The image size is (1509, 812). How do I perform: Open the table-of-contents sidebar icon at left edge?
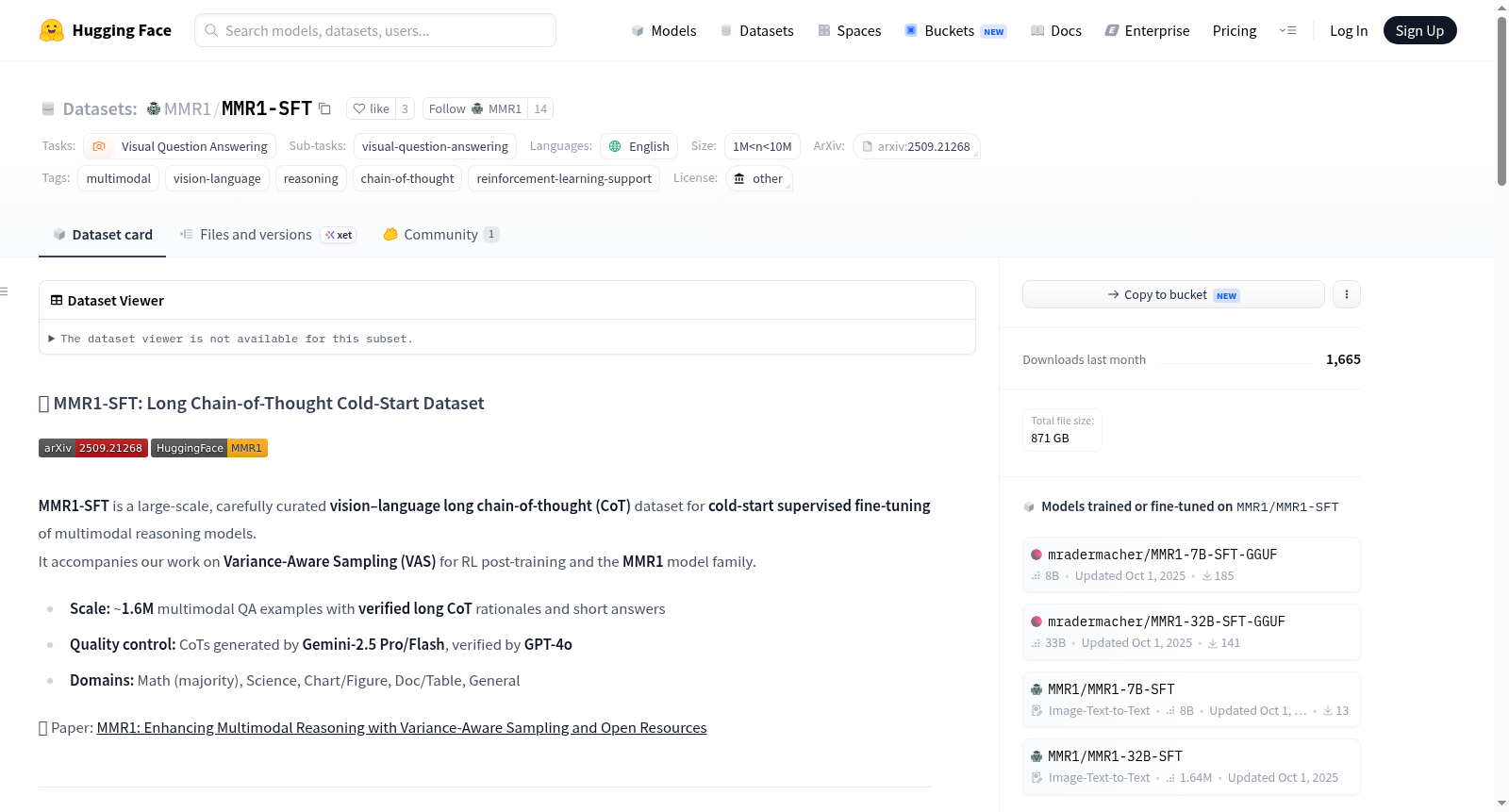(x=4, y=291)
